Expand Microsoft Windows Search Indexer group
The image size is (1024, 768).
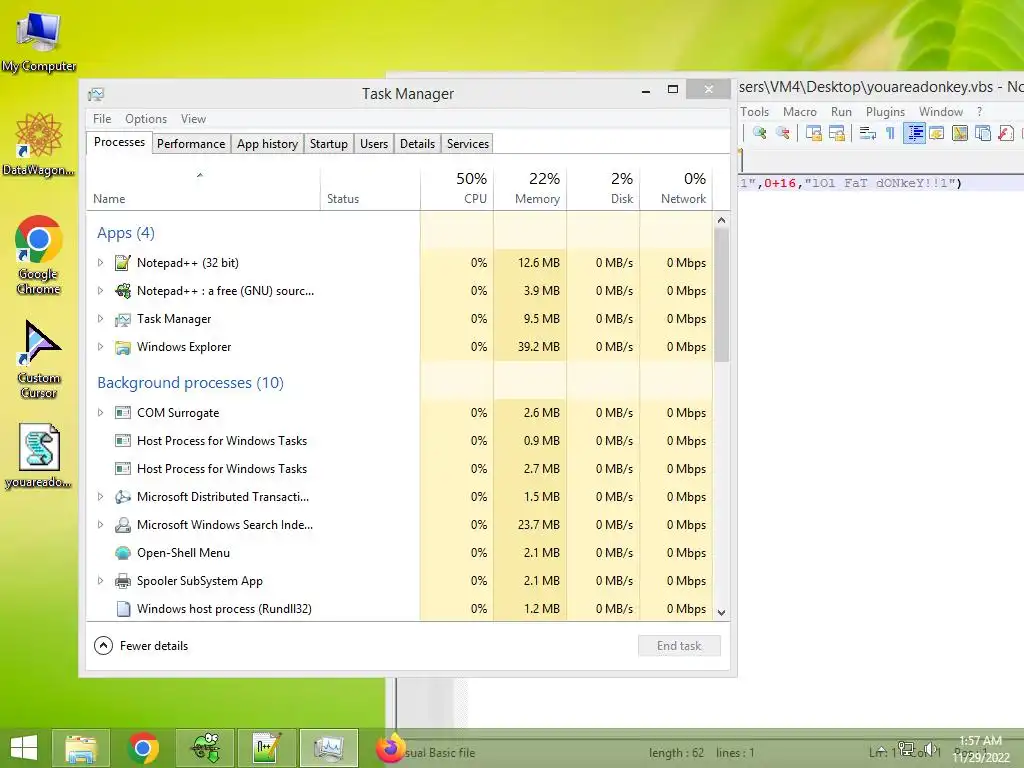pyautogui.click(x=100, y=525)
